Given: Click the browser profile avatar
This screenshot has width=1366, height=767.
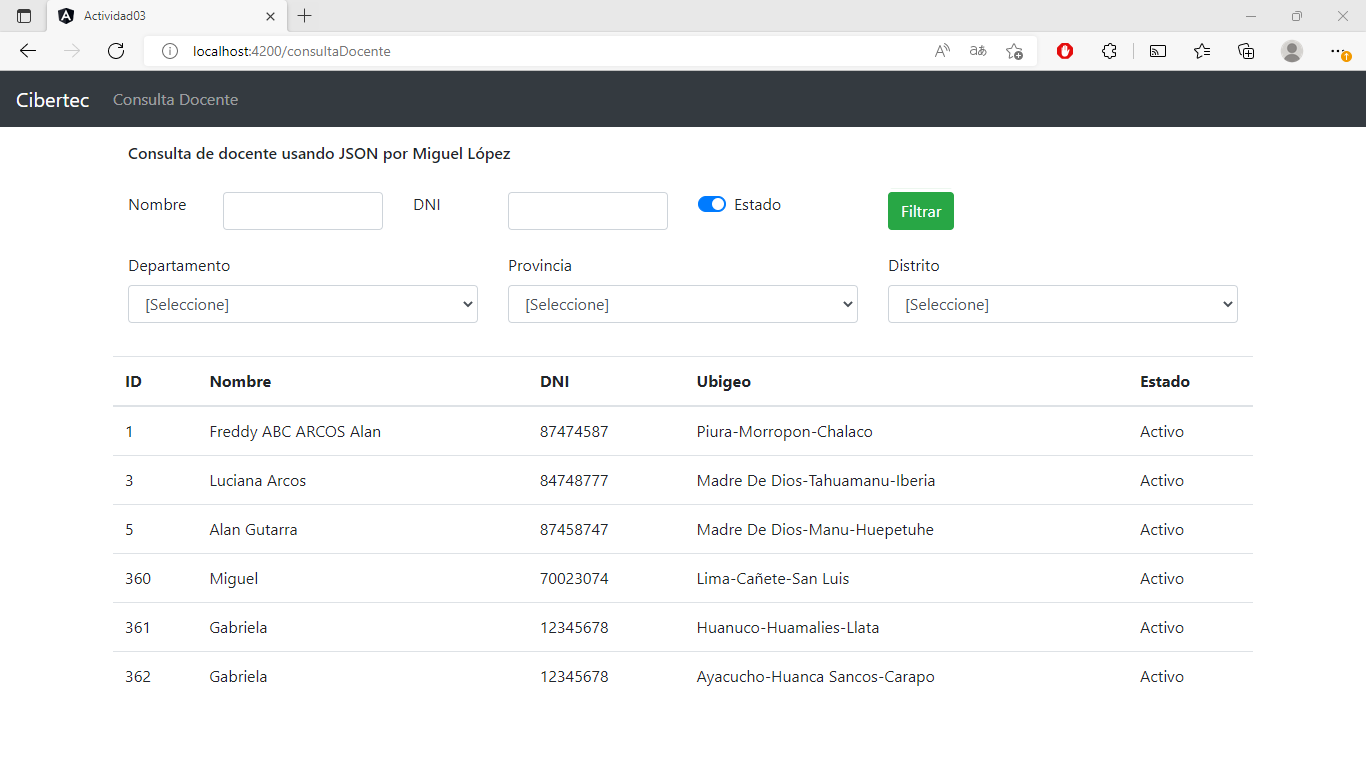Looking at the screenshot, I should click(1291, 51).
